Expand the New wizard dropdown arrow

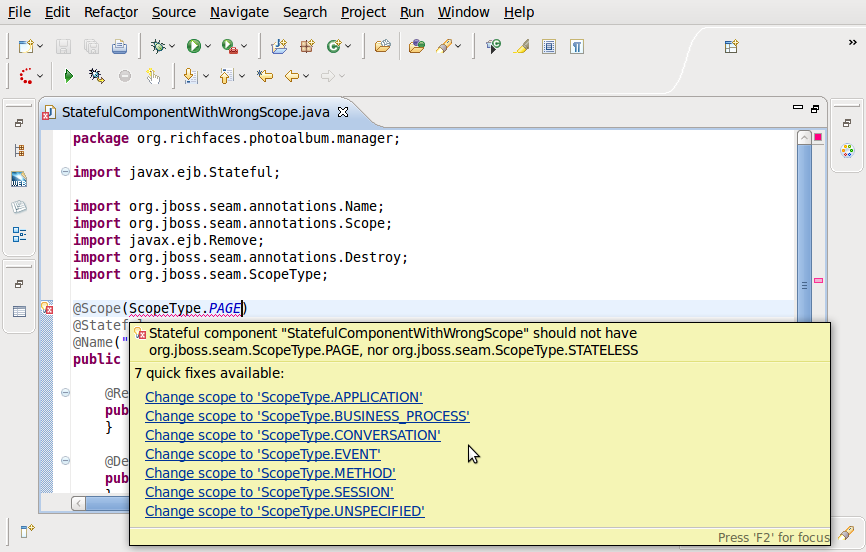pyautogui.click(x=40, y=47)
